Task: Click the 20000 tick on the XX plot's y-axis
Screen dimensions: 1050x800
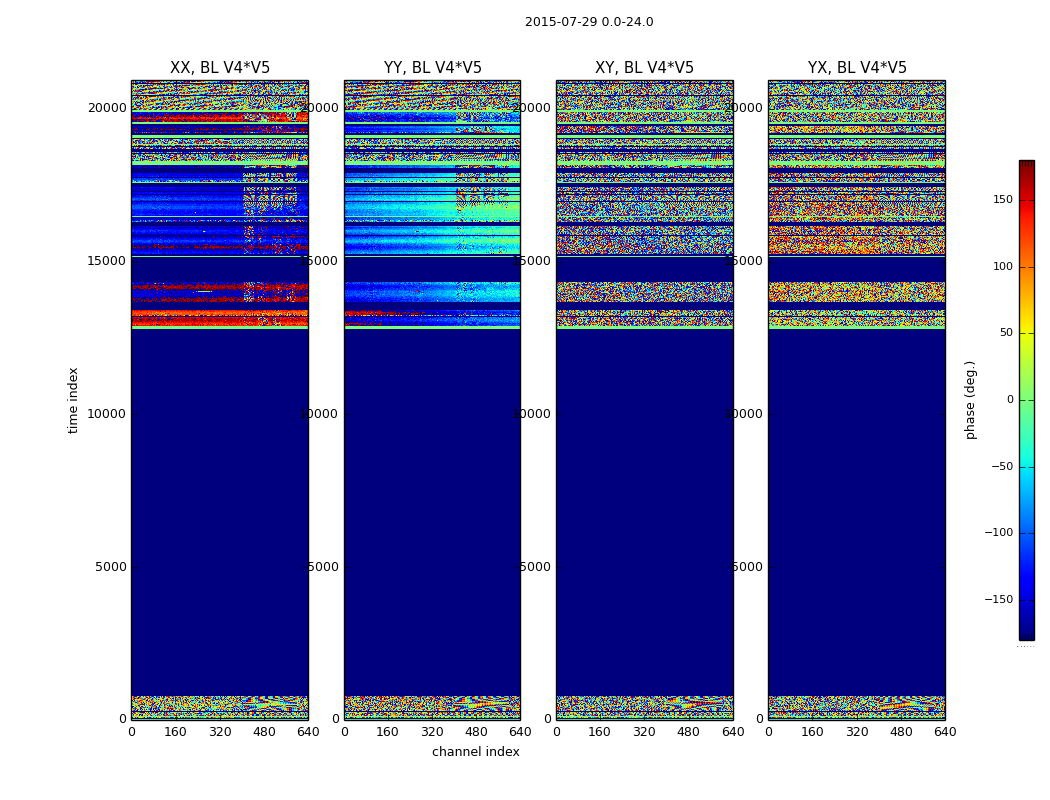Action: (x=108, y=108)
